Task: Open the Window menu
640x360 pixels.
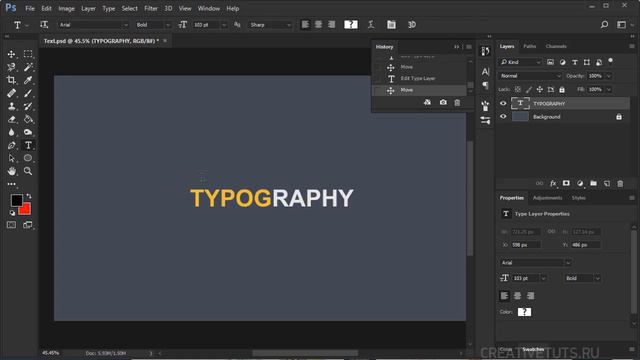Action: pyautogui.click(x=209, y=8)
